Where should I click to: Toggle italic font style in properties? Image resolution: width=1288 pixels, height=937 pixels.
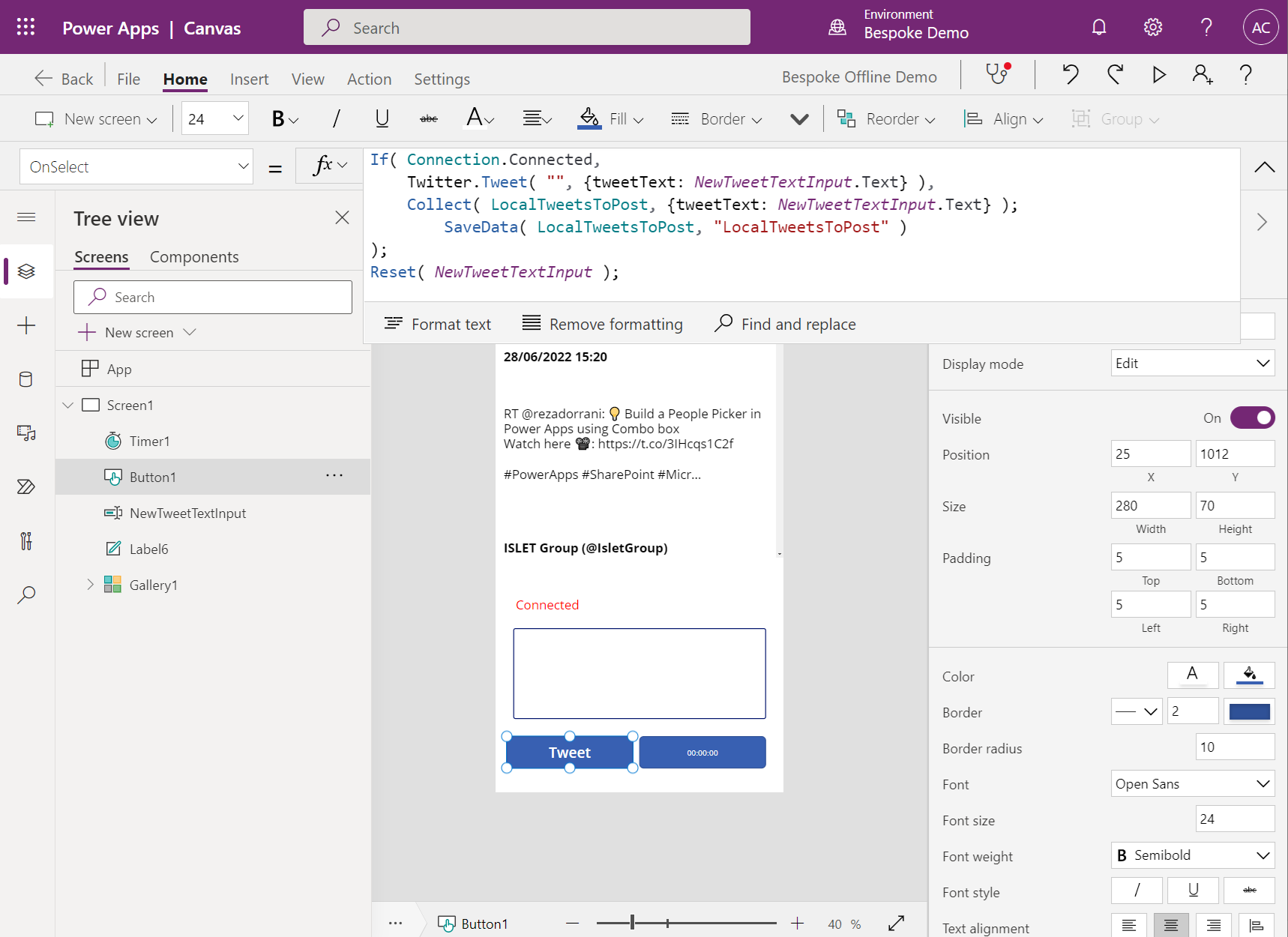tap(1137, 891)
